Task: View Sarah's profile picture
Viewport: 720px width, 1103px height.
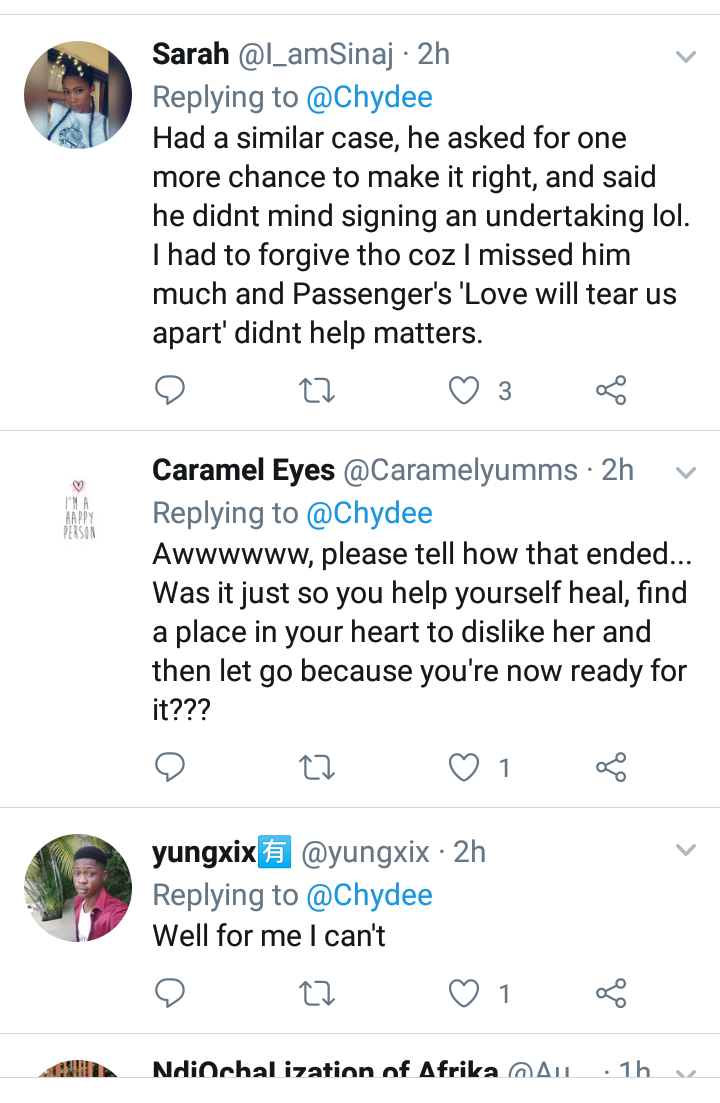Action: 77,95
